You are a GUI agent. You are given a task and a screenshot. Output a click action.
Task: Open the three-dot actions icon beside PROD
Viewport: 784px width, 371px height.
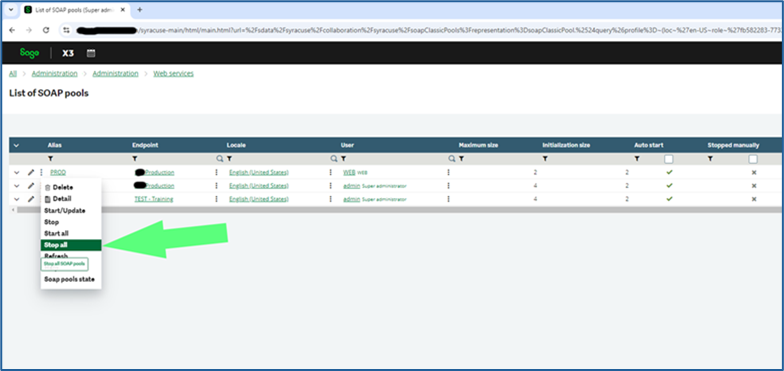click(x=42, y=172)
